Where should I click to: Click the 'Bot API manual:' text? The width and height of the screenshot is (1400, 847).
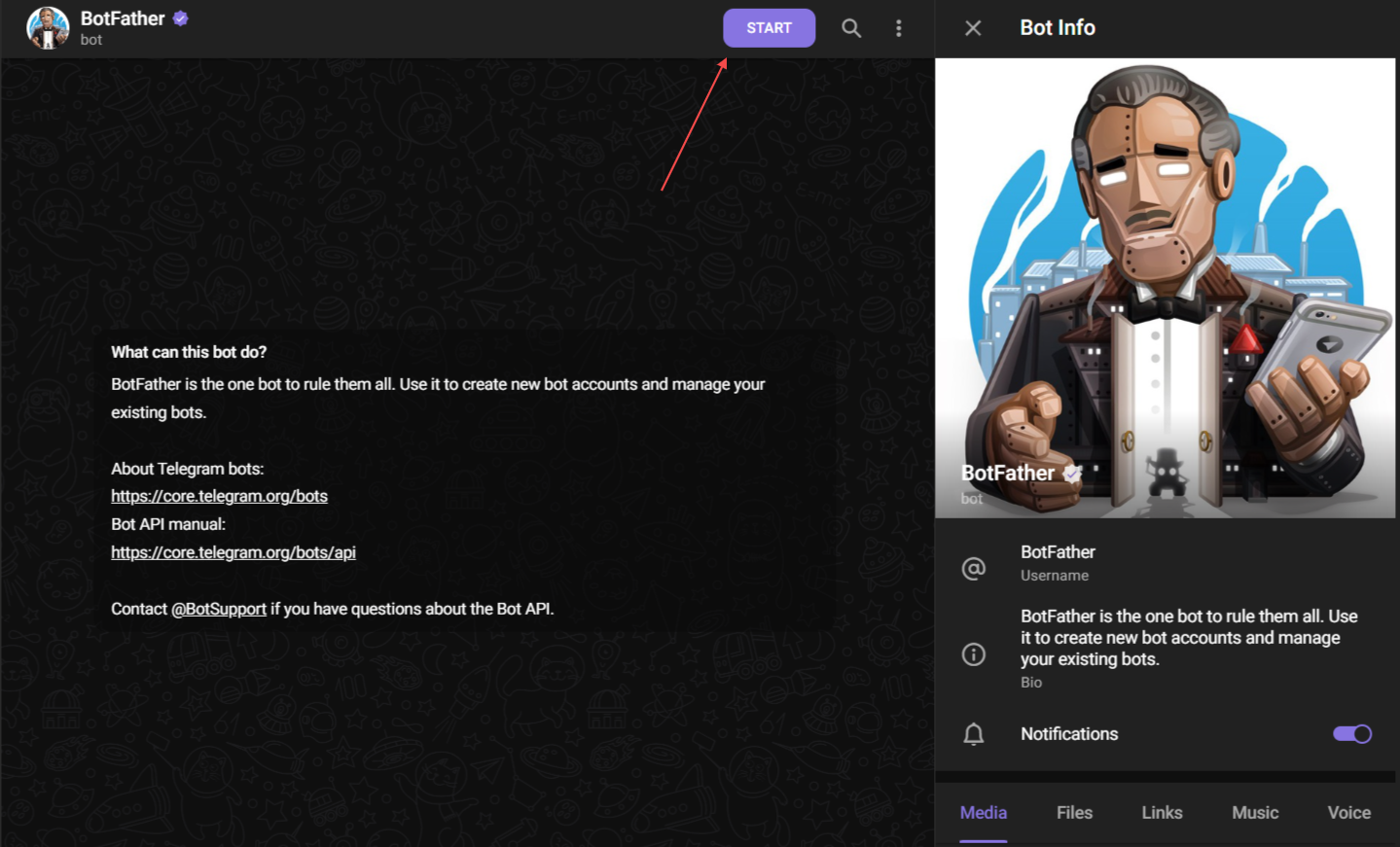click(x=168, y=524)
